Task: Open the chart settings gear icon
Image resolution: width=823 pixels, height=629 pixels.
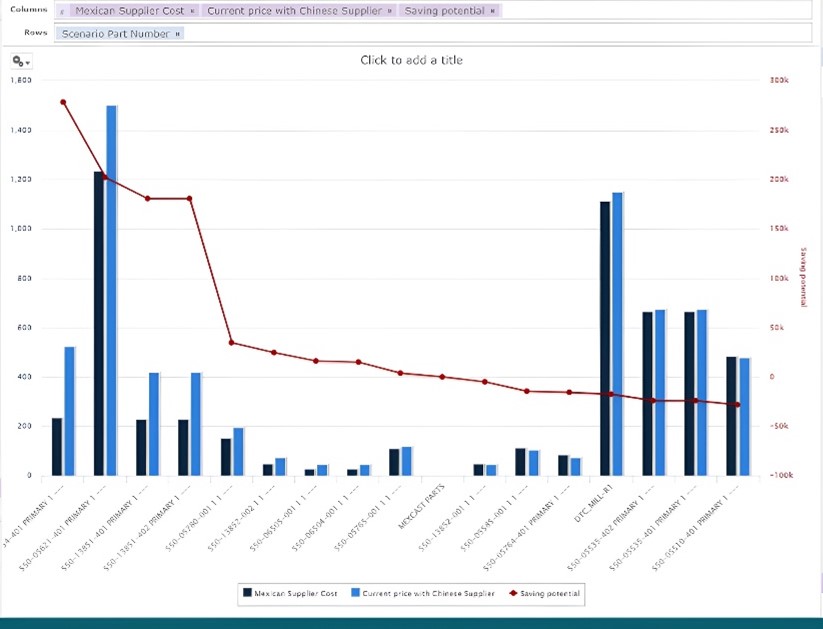Action: 14,61
